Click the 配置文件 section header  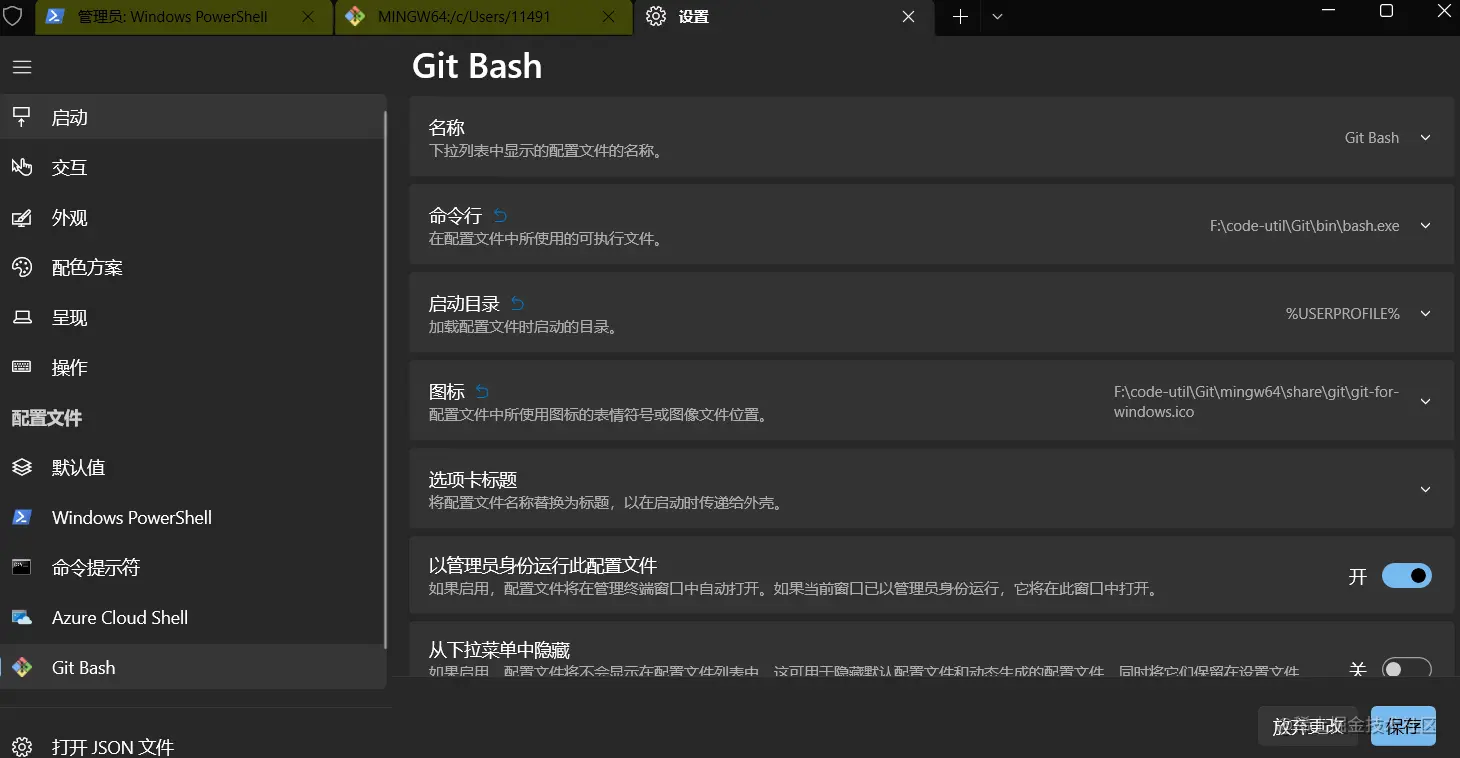click(x=47, y=418)
